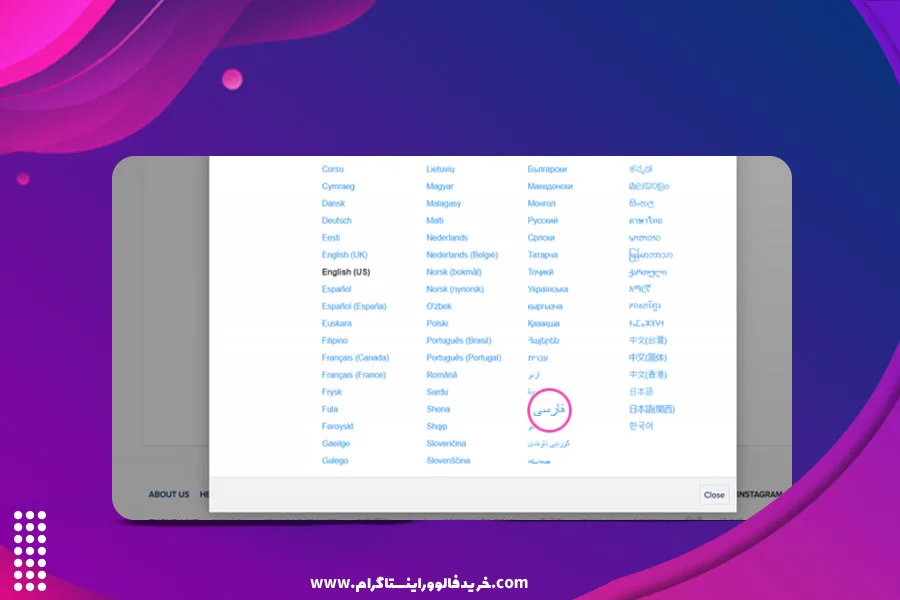Choose 日本語(関西) language

click(x=651, y=409)
